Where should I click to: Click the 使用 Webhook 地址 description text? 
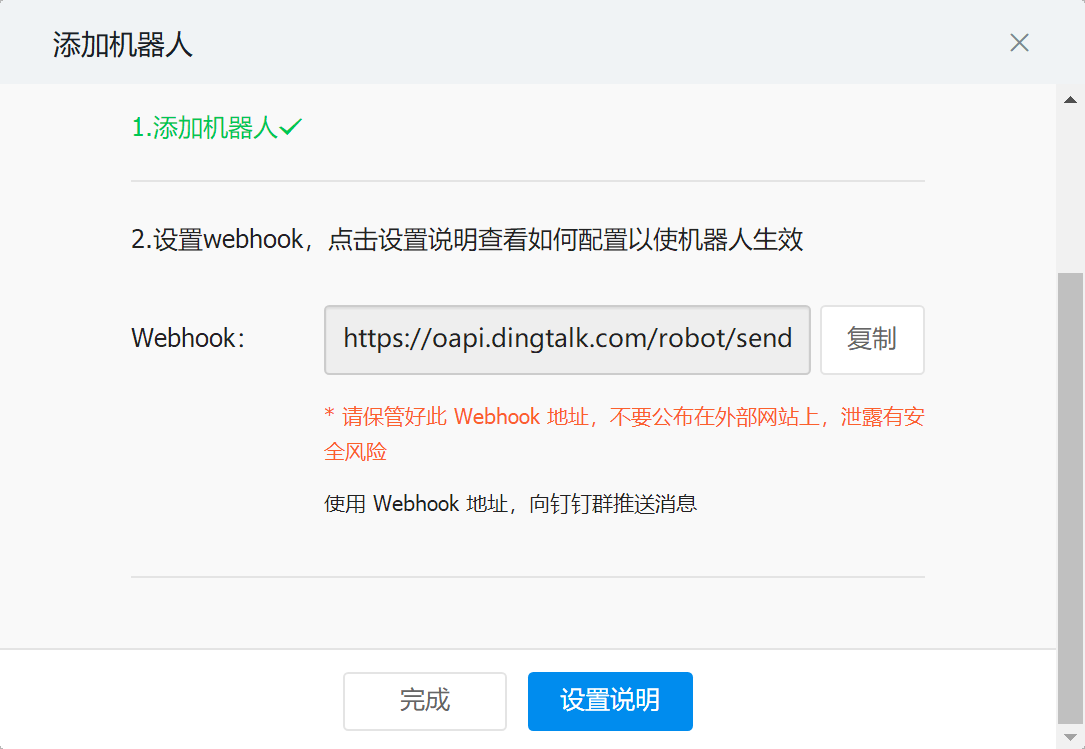(x=510, y=503)
